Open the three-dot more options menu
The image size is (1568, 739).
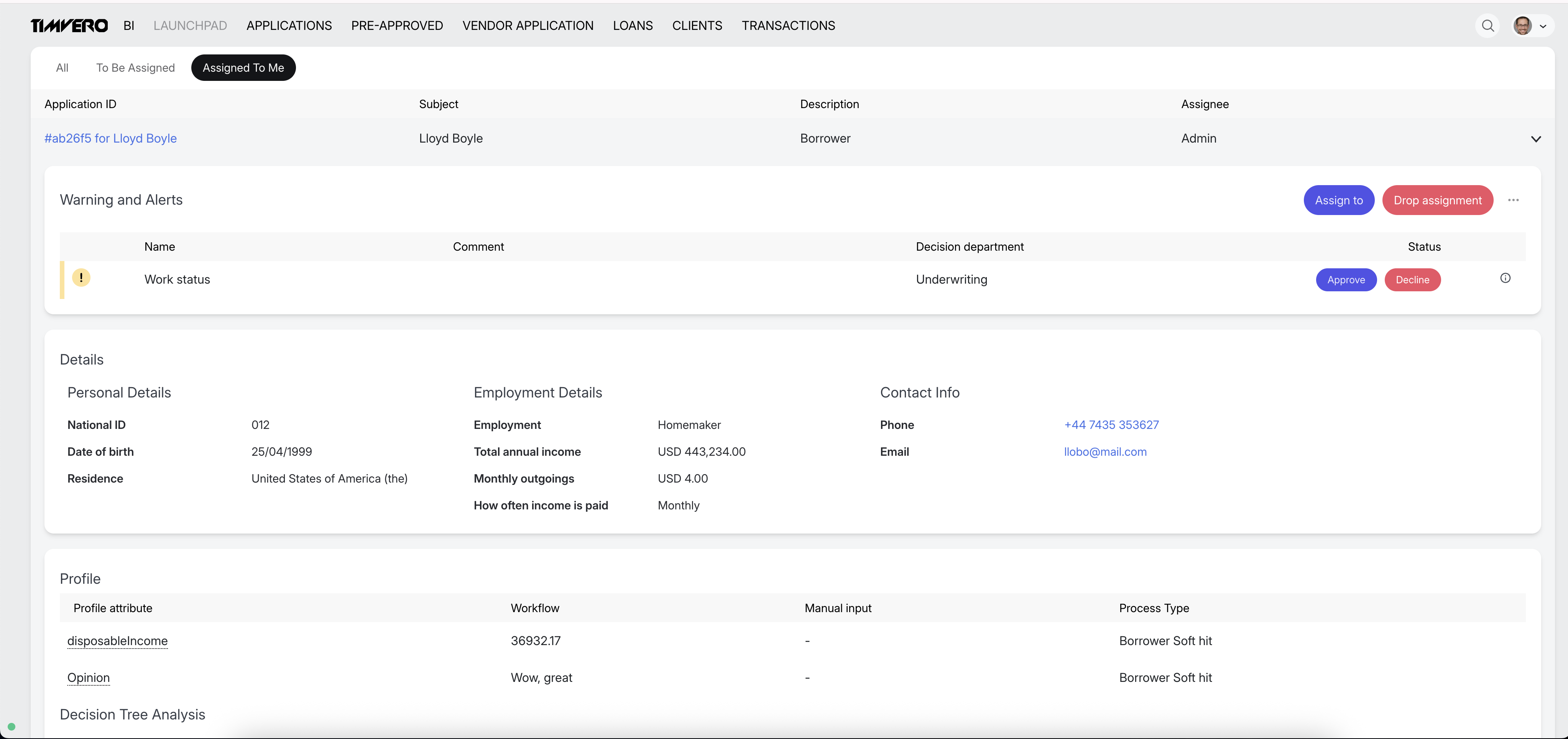pos(1513,200)
